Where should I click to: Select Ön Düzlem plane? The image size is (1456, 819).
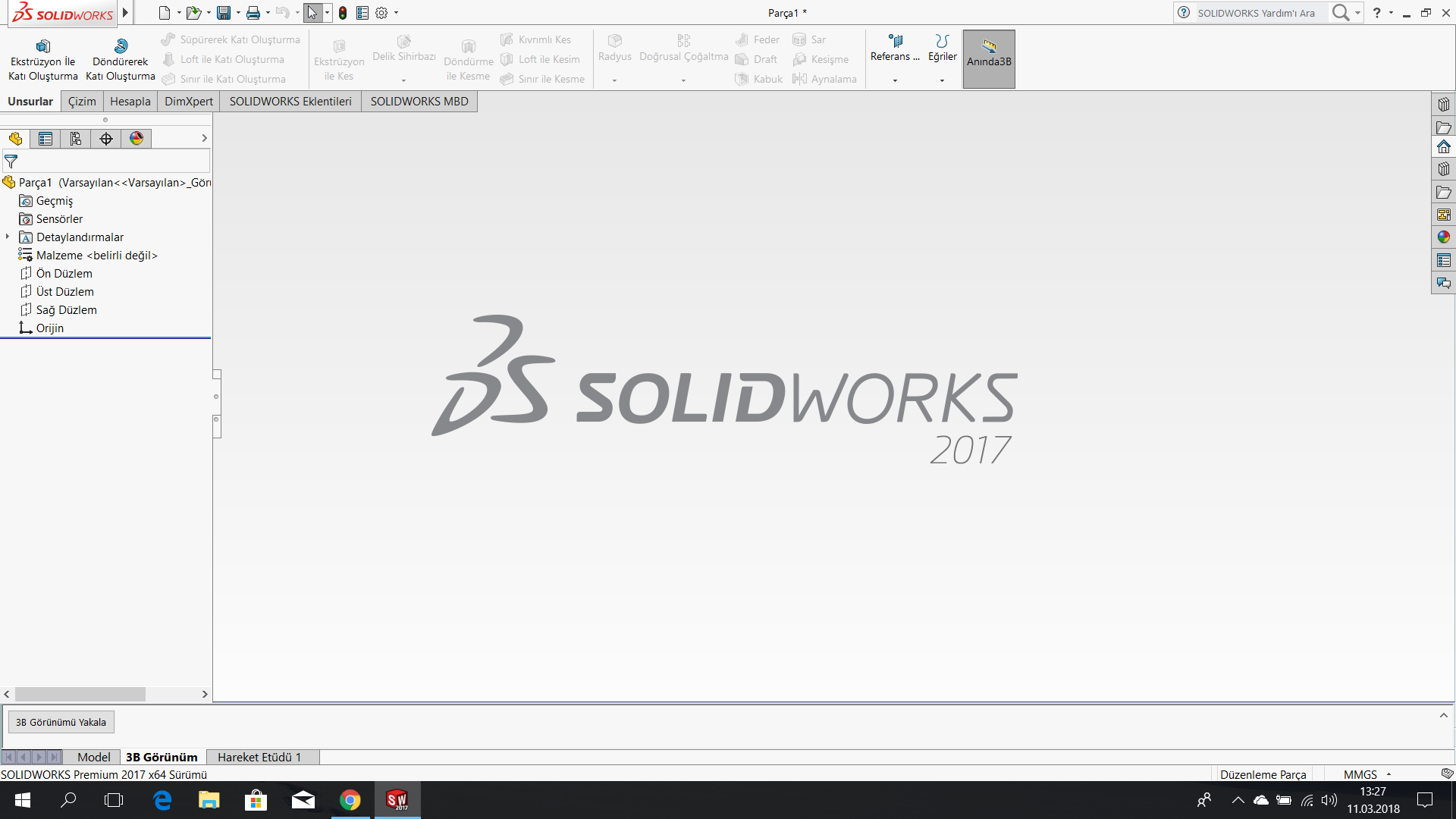click(x=64, y=274)
